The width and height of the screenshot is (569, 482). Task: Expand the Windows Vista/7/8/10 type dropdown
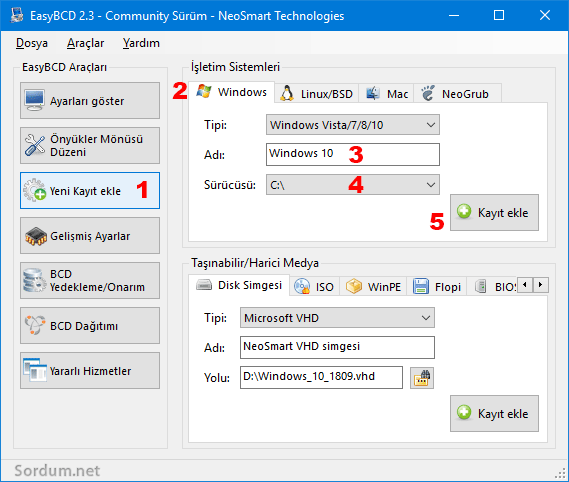pyautogui.click(x=353, y=125)
